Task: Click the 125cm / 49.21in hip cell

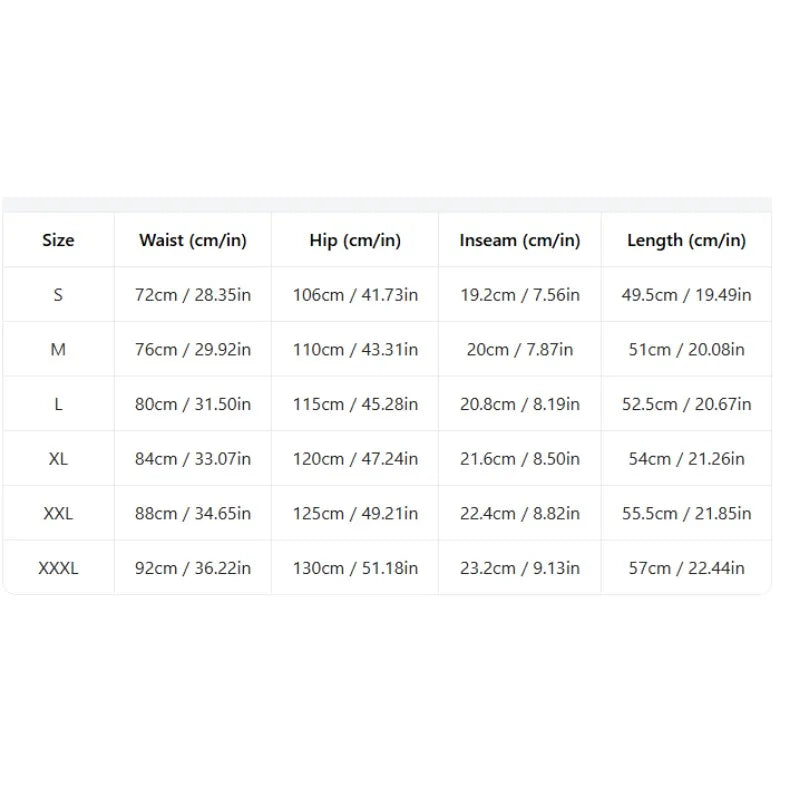Action: pyautogui.click(x=355, y=513)
